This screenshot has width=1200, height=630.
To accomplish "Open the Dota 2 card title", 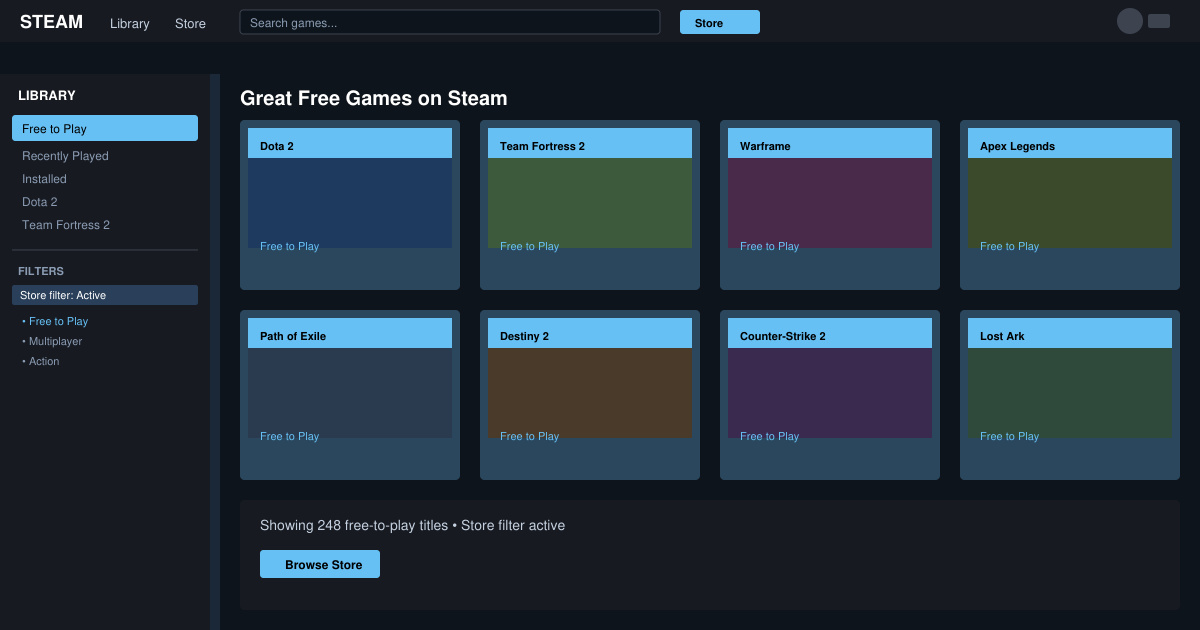I will click(350, 143).
